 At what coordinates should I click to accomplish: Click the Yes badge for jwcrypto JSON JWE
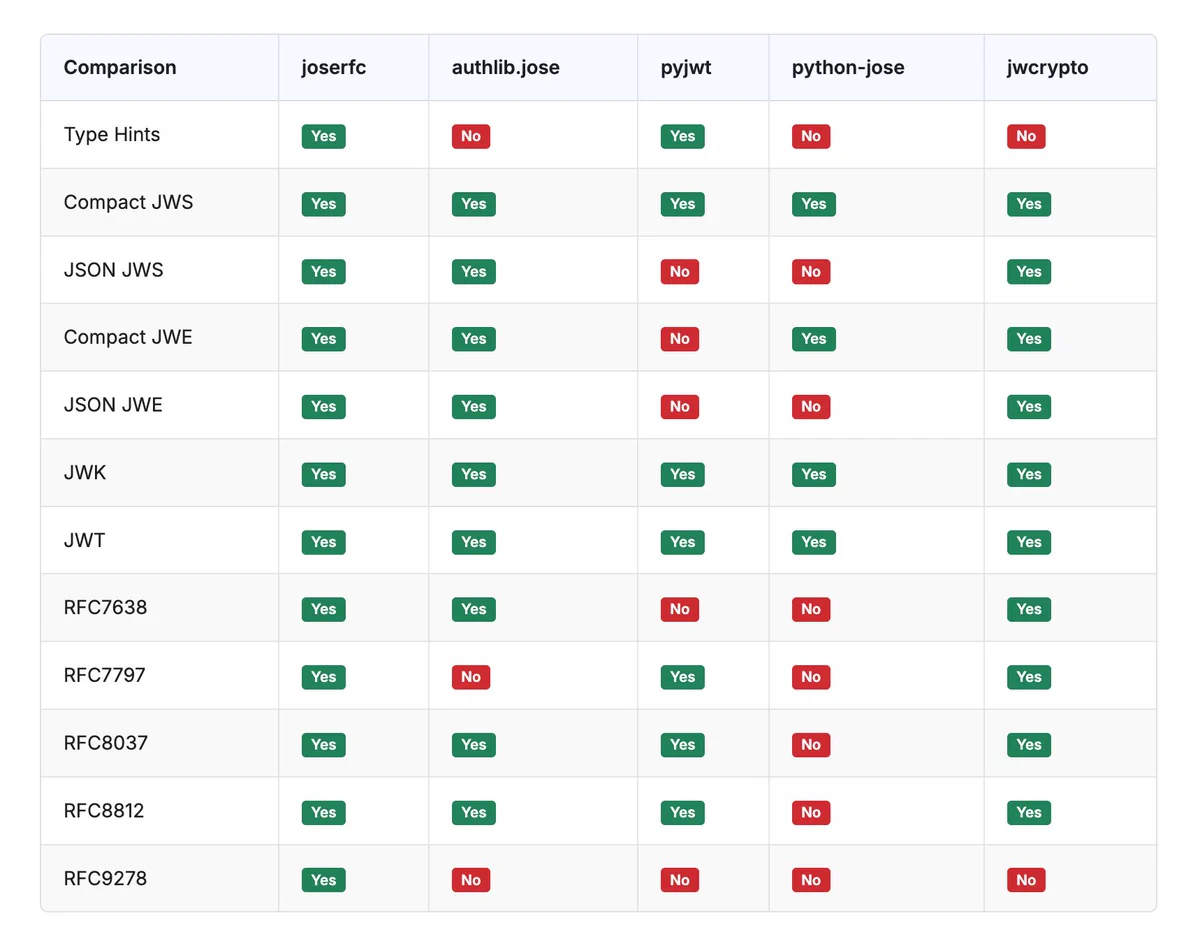click(1029, 407)
